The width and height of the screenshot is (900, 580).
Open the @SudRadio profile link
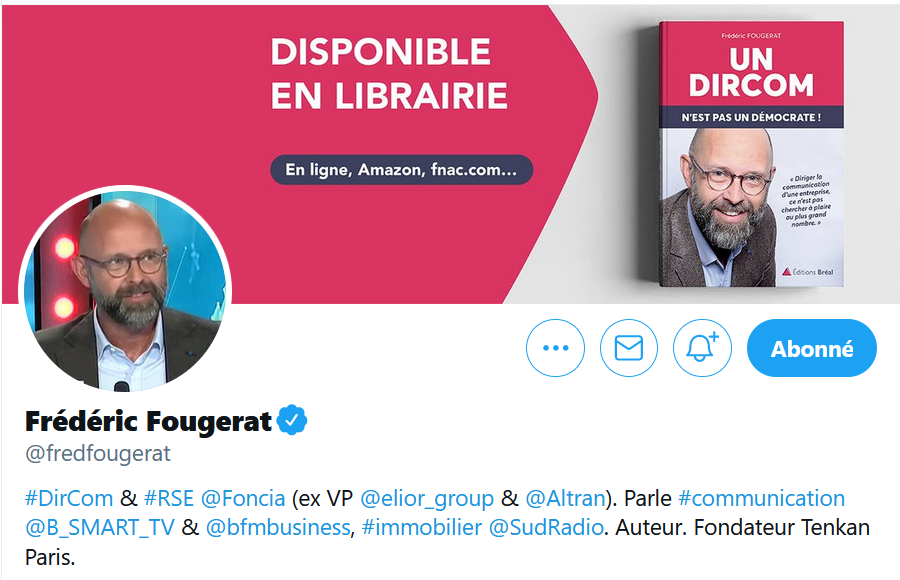[x=546, y=527]
